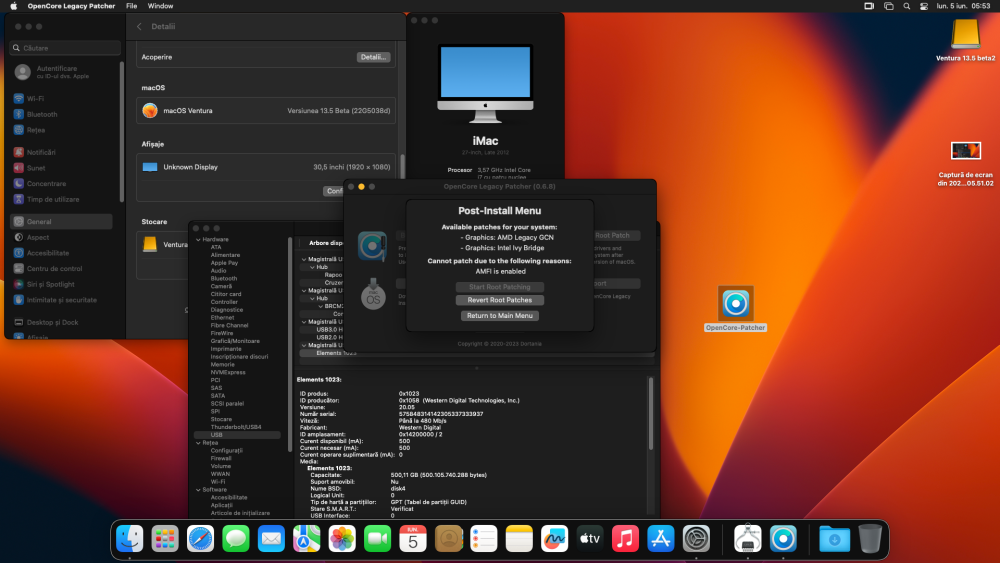Select Grafică/Monitoare in System Information sidebar
This screenshot has width=1000, height=563.
tap(237, 341)
